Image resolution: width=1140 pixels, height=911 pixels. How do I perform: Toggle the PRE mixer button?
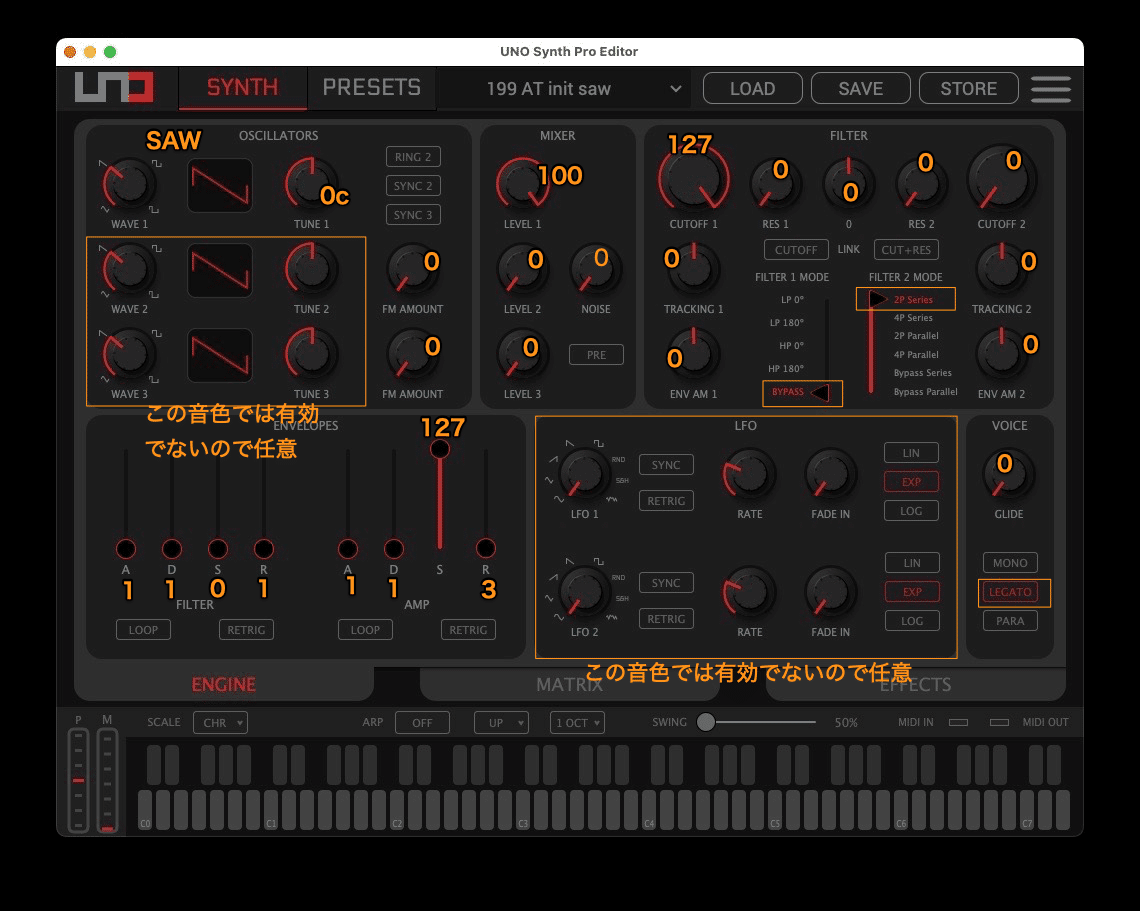point(596,355)
